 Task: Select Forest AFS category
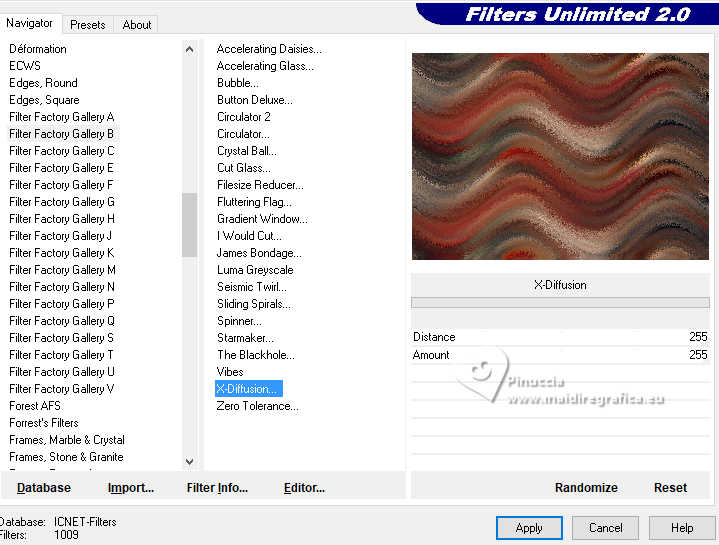click(35, 406)
